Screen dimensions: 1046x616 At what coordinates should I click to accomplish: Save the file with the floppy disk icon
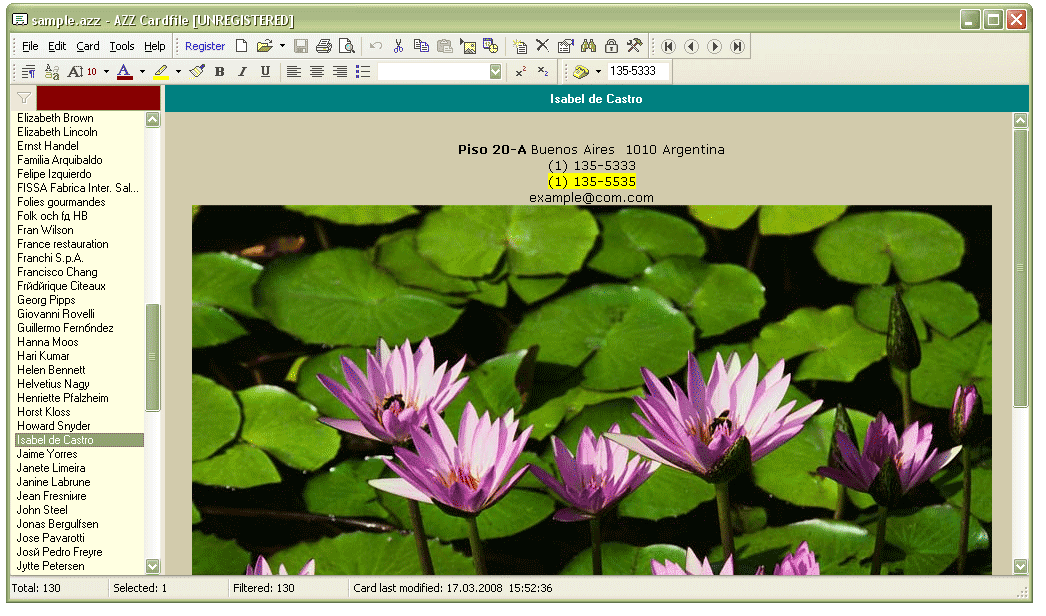tap(301, 46)
